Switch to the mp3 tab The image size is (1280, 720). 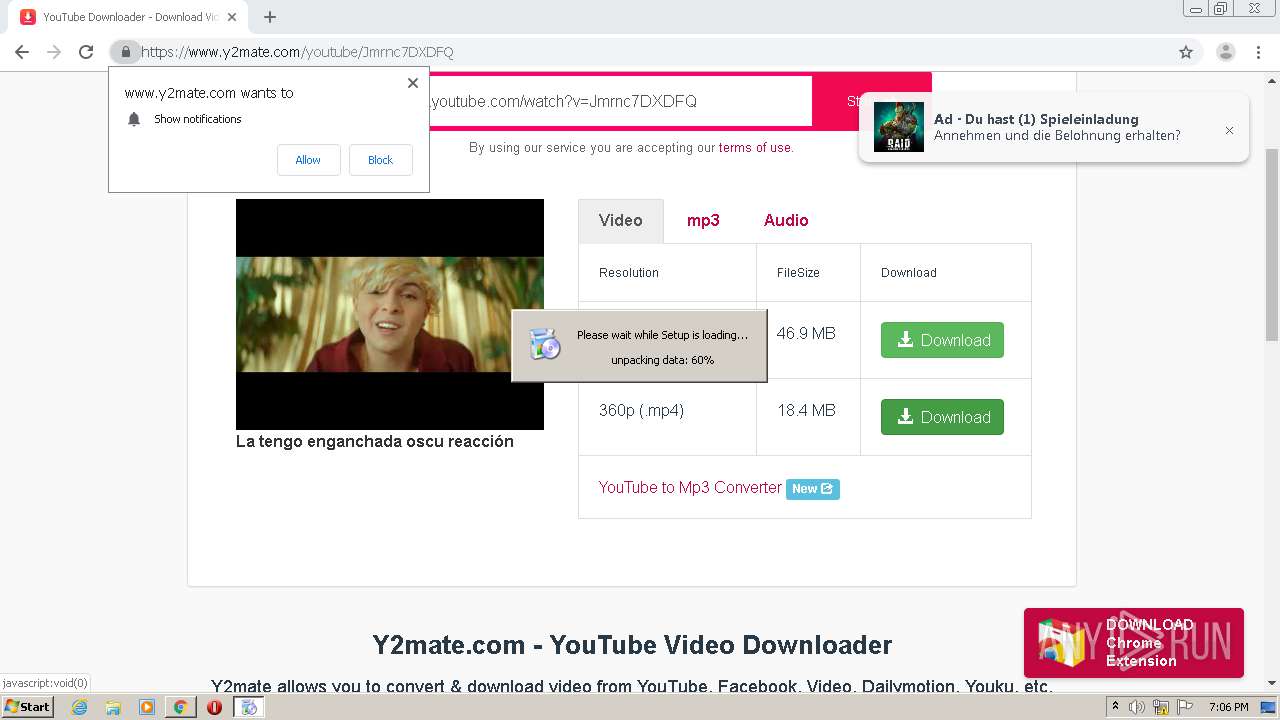click(x=703, y=220)
